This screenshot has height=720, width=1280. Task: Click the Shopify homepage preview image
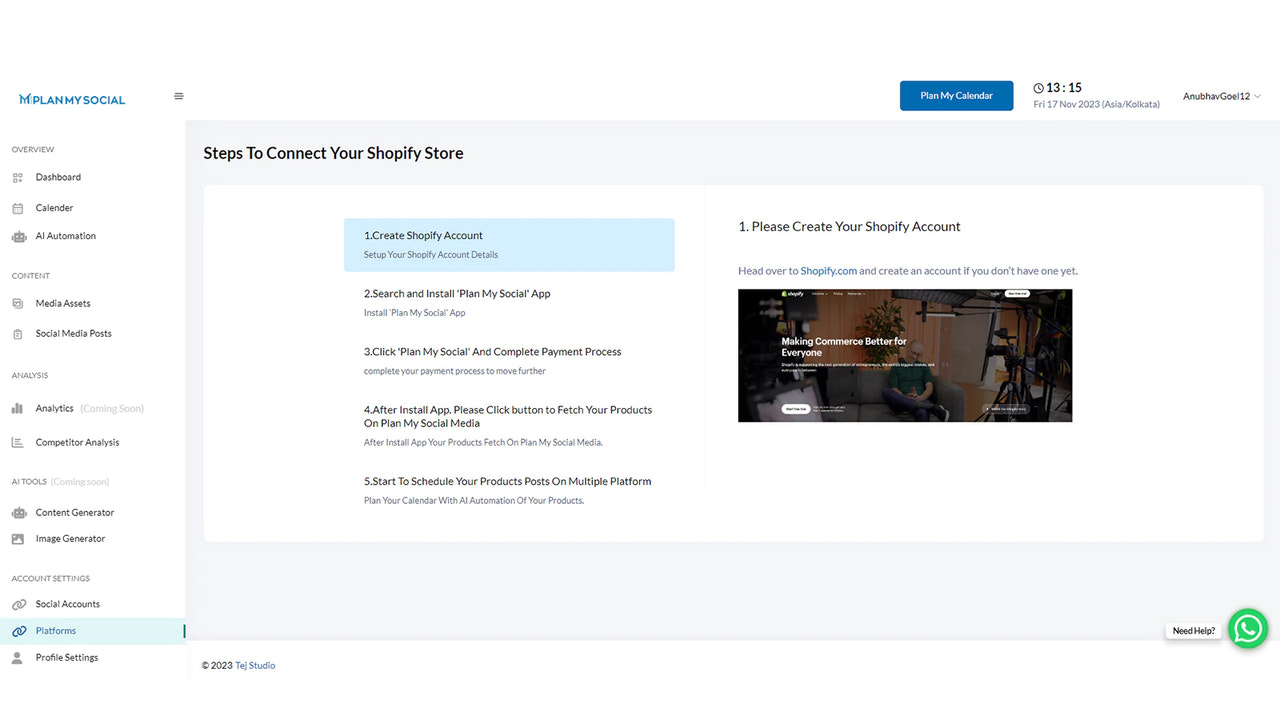coord(905,355)
